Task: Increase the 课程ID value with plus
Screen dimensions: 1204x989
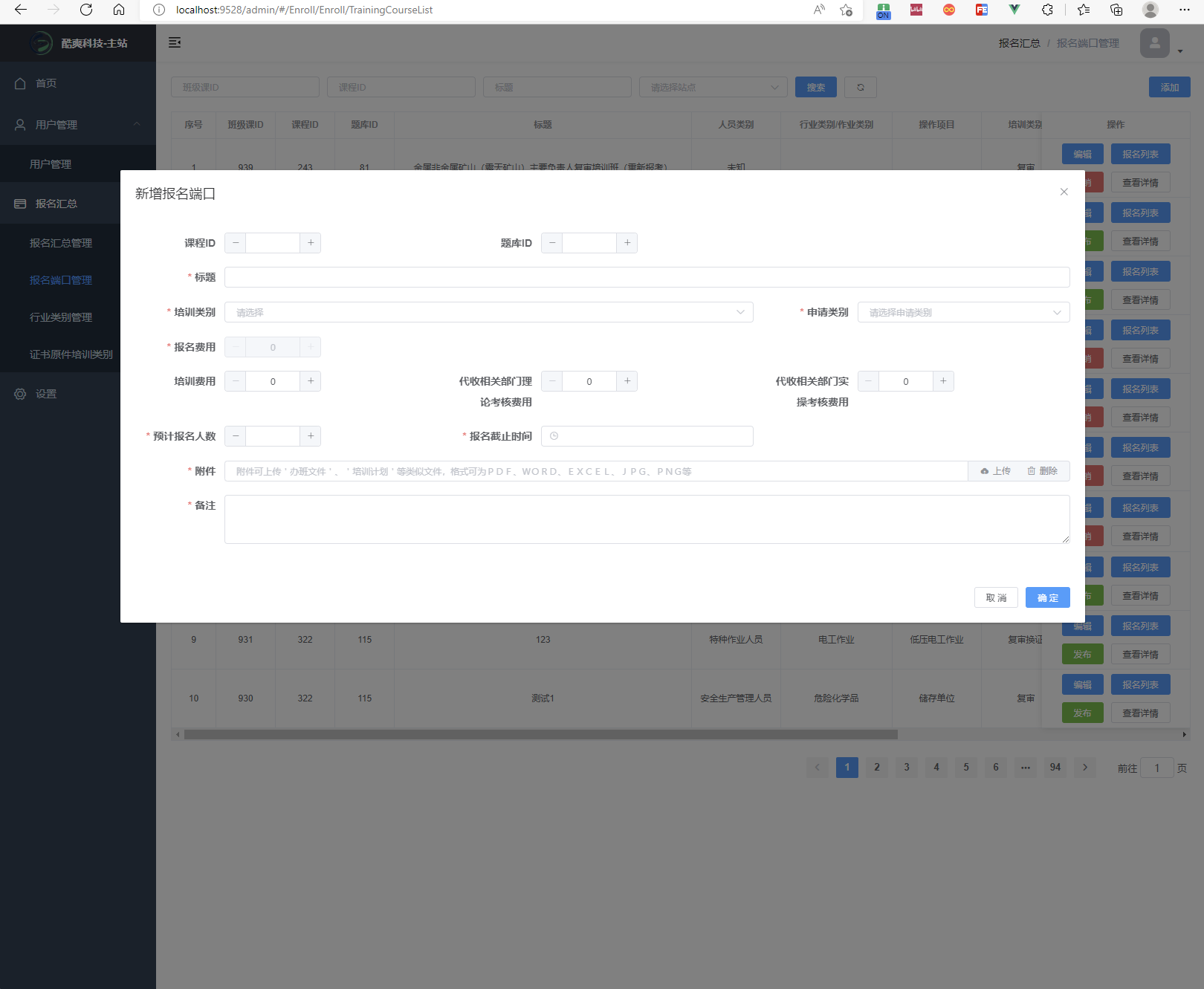Action: click(311, 243)
